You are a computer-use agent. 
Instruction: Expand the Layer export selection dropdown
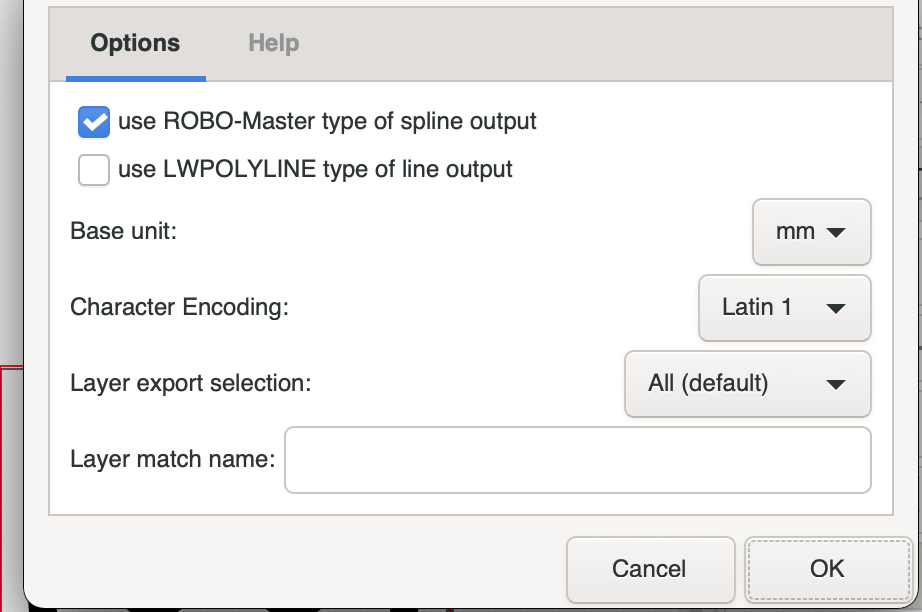point(747,384)
